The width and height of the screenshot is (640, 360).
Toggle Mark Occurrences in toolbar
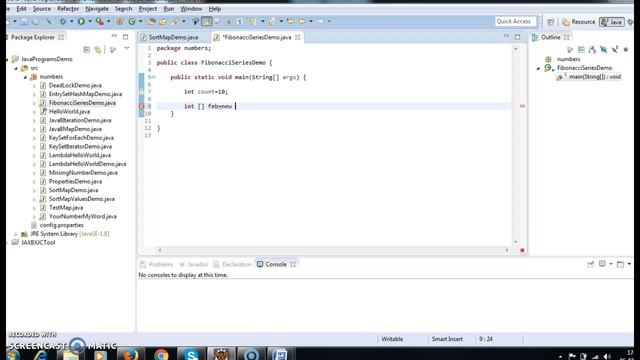tap(207, 21)
